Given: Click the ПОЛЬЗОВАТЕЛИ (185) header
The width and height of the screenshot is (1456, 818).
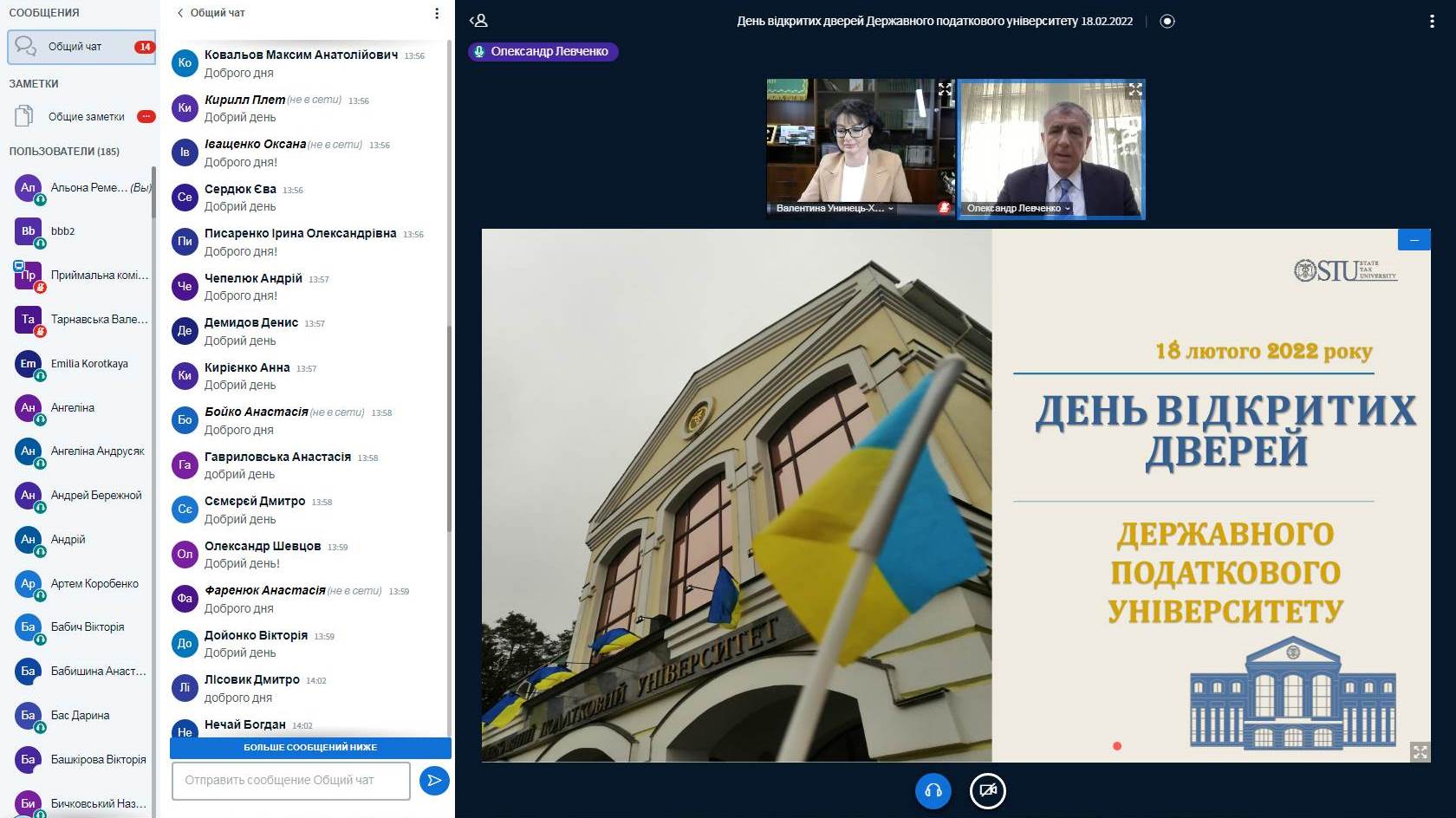Looking at the screenshot, I should click(x=64, y=152).
